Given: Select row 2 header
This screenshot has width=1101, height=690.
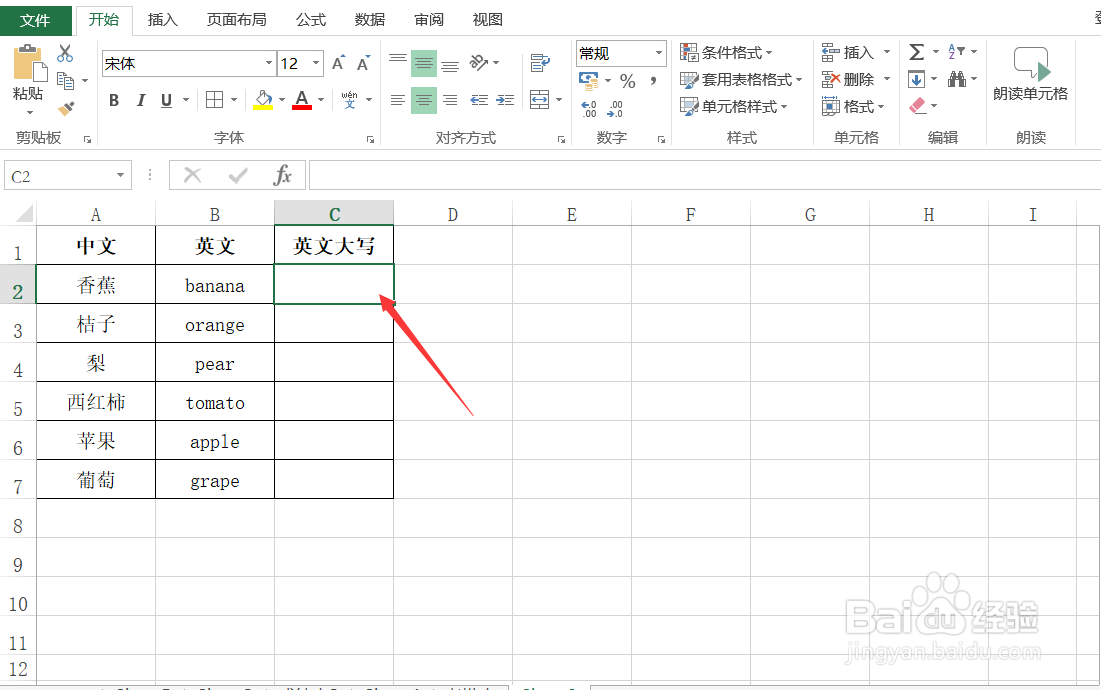Looking at the screenshot, I should tap(18, 286).
